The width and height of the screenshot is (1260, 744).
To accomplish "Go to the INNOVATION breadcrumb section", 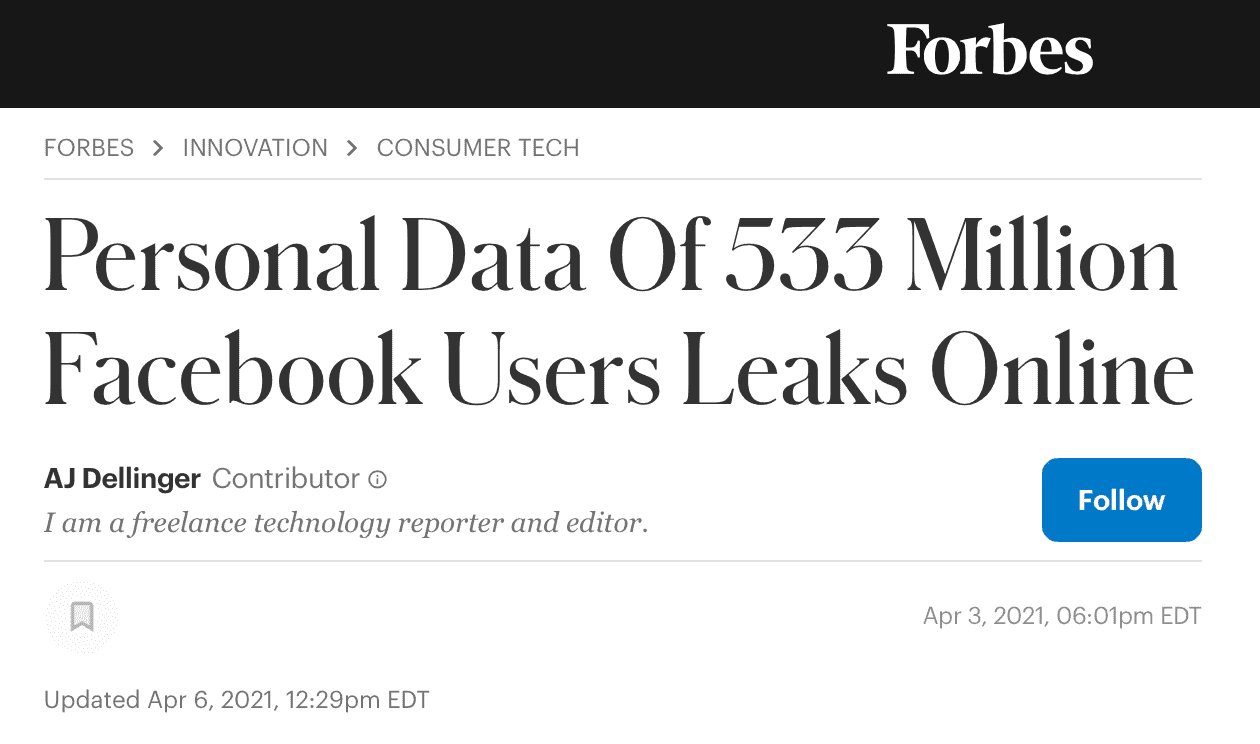I will click(x=255, y=148).
